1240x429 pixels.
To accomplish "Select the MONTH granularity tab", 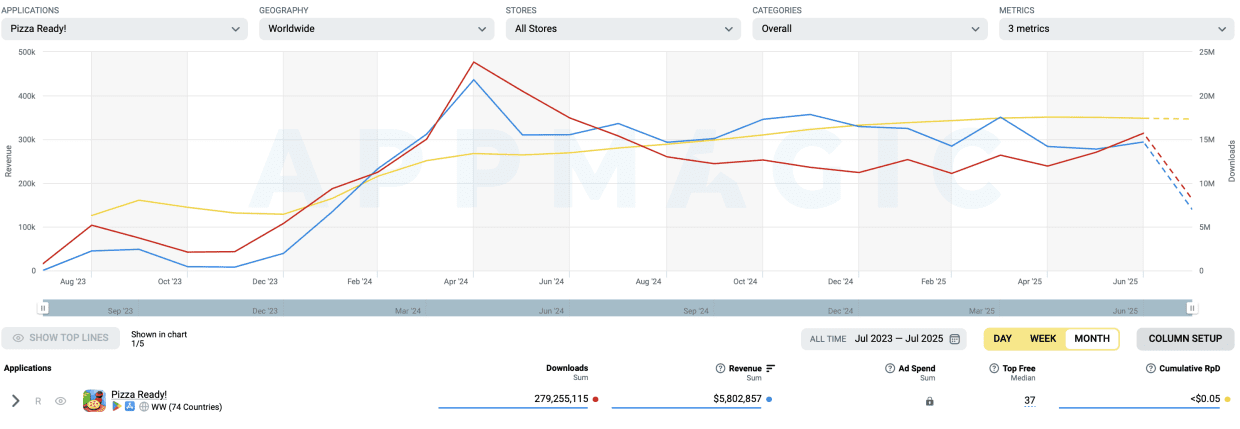I will click(1091, 339).
